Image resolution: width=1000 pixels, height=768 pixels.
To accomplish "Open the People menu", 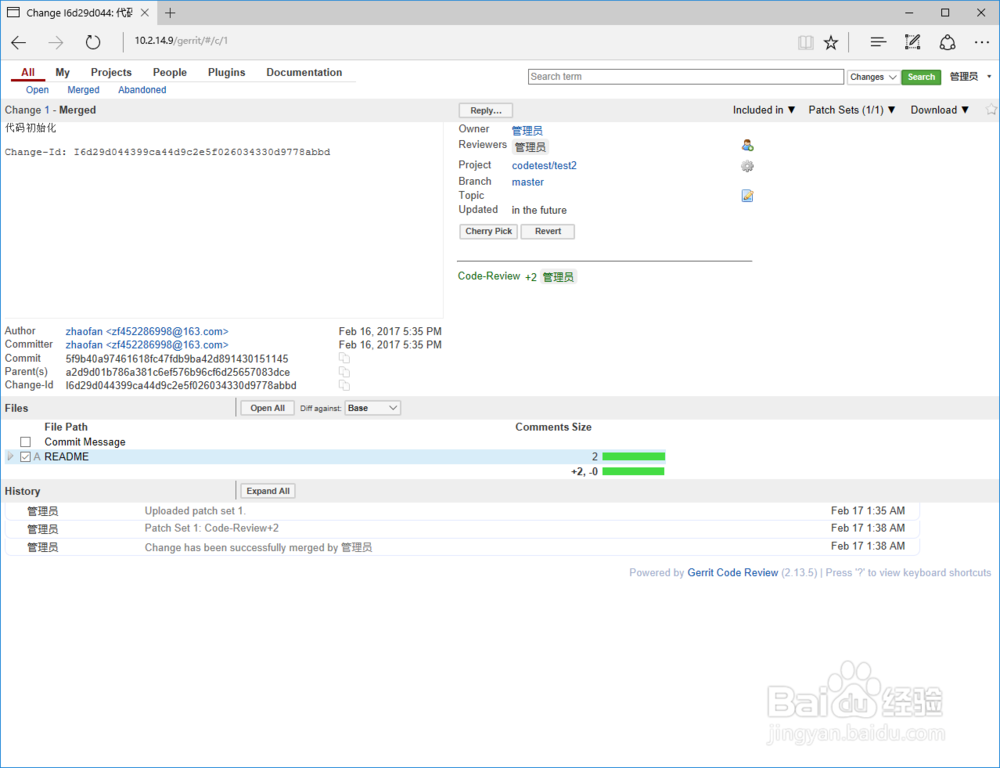I will (x=170, y=72).
